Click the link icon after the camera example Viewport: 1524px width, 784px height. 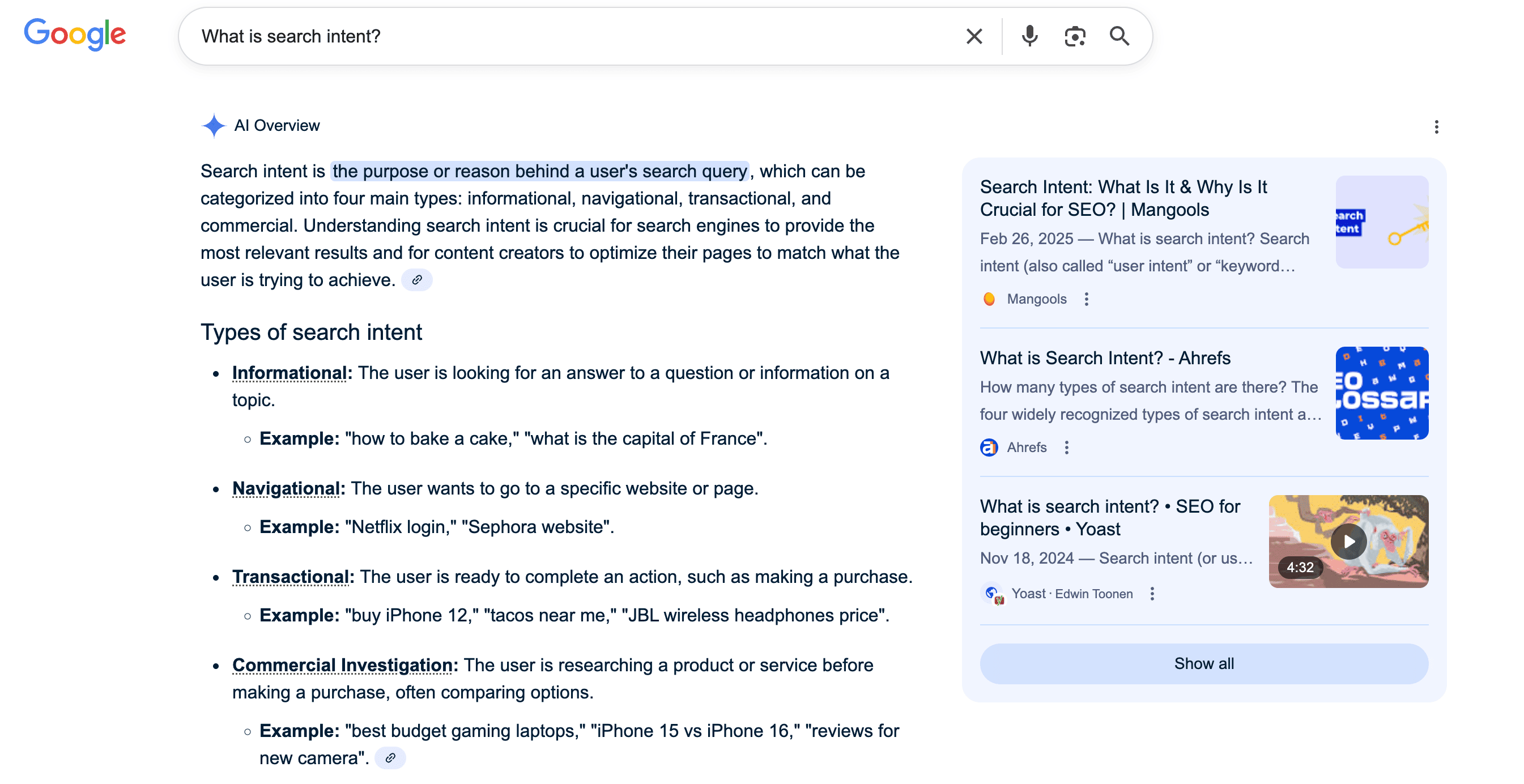click(x=391, y=757)
